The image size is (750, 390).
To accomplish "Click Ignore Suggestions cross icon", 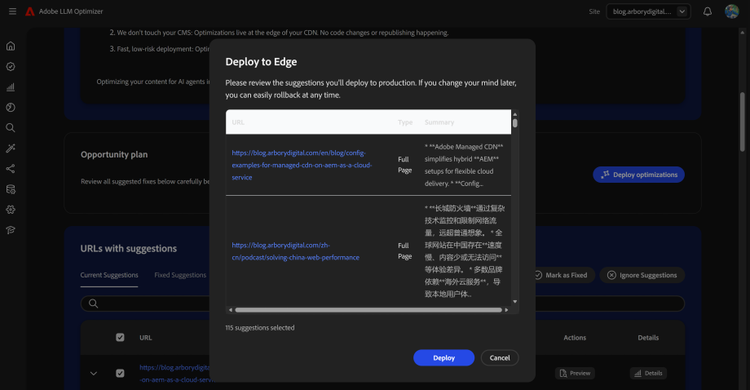I will [x=611, y=275].
